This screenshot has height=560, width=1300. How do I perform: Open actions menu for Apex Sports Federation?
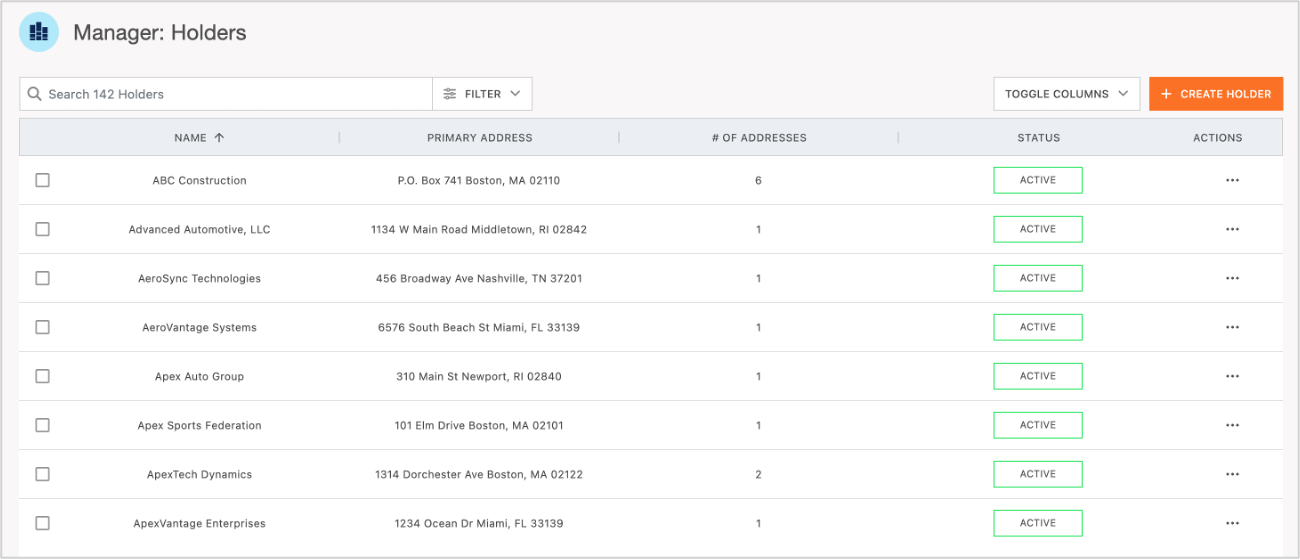(x=1232, y=425)
